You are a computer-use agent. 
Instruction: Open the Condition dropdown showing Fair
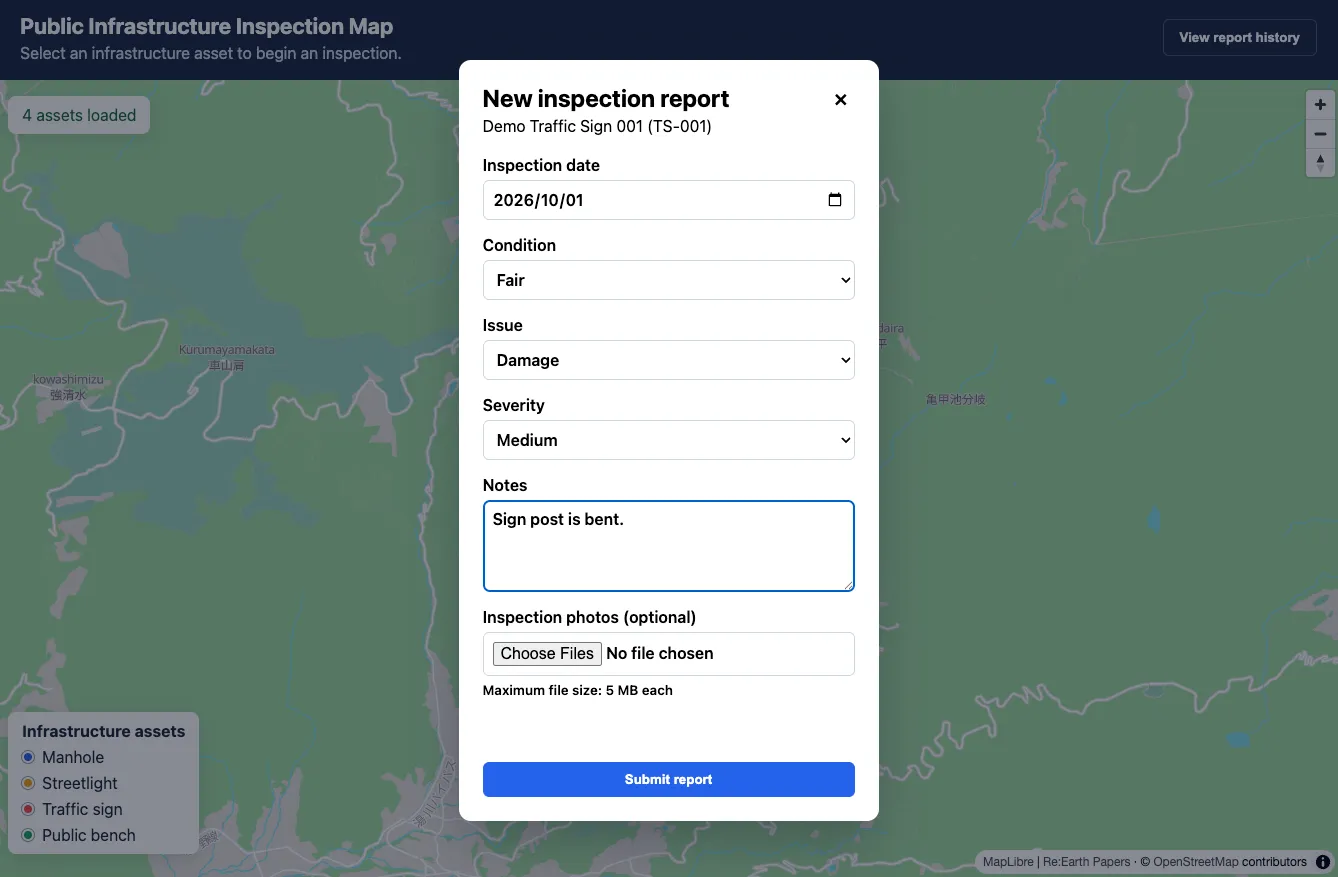click(x=668, y=280)
